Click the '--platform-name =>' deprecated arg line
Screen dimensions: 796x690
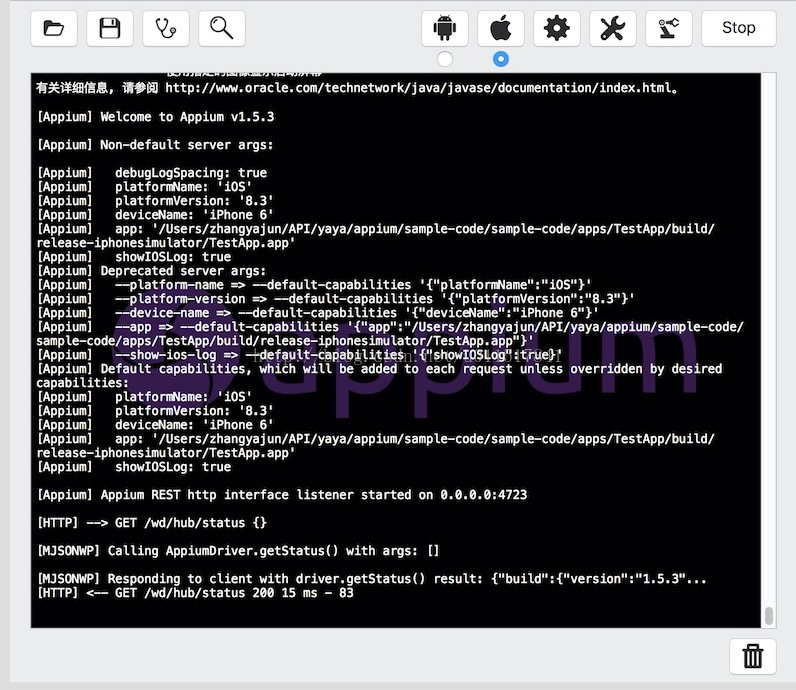click(x=314, y=285)
